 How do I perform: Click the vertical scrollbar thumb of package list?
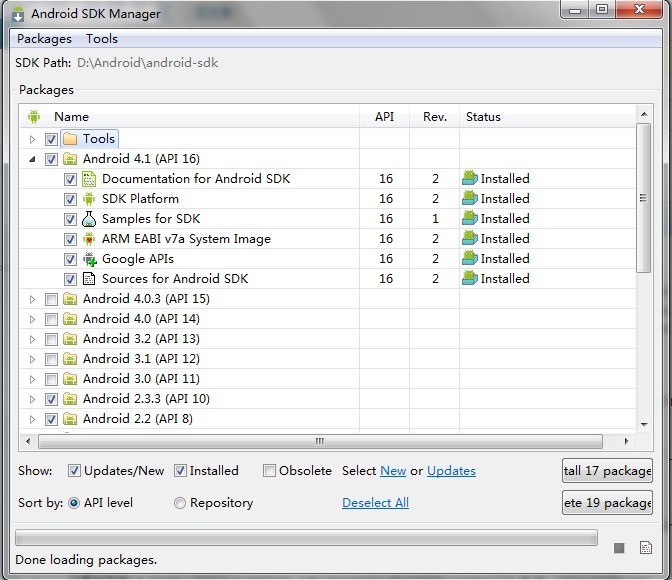[643, 198]
